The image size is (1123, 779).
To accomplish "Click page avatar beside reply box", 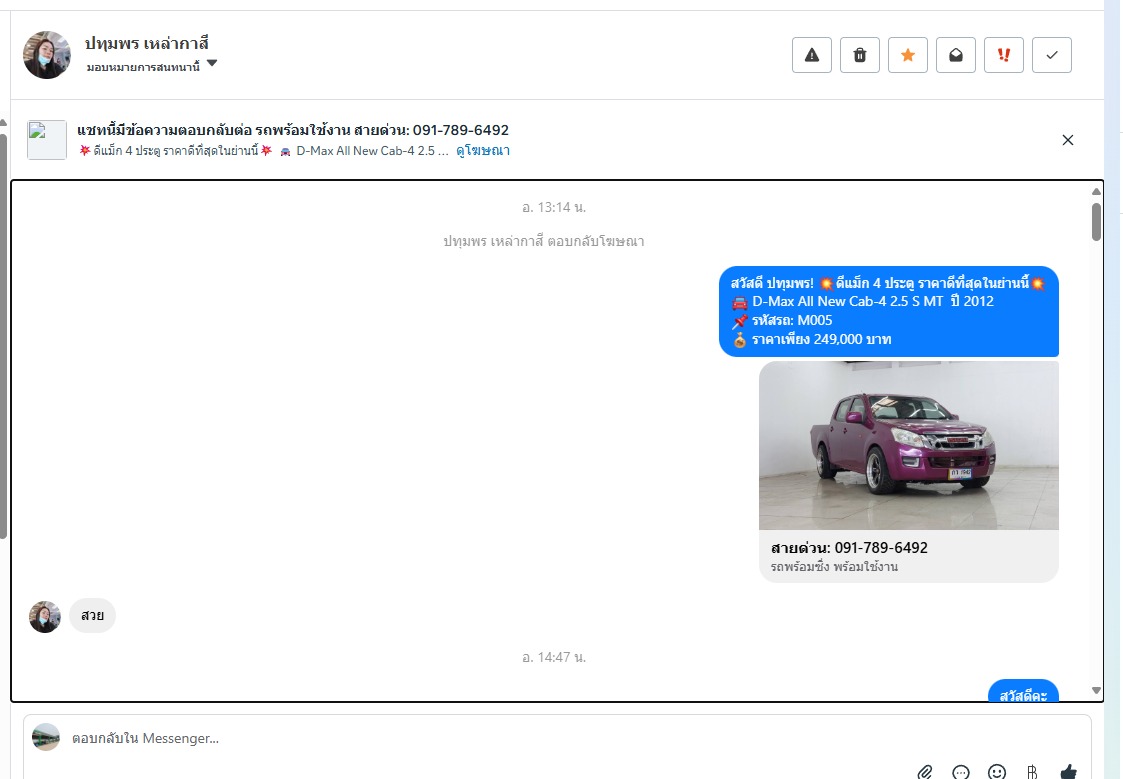I will (46, 737).
